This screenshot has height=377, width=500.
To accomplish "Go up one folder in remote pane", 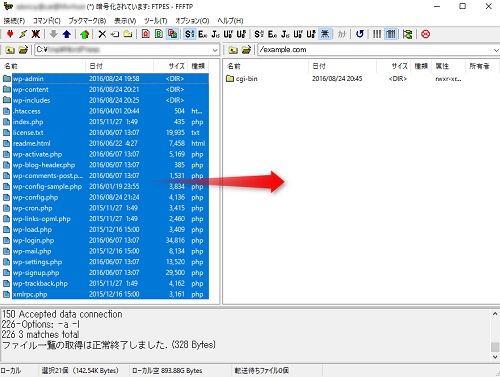I will point(233,50).
